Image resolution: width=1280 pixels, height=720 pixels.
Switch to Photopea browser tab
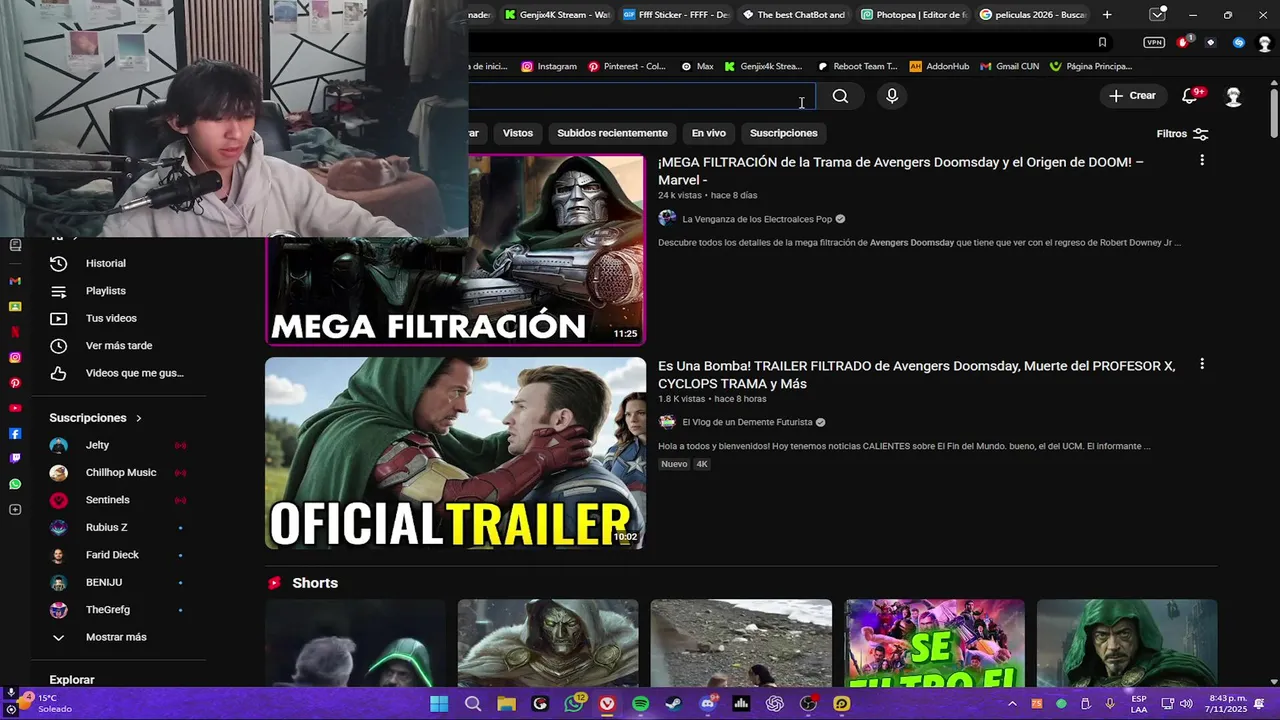click(x=914, y=15)
